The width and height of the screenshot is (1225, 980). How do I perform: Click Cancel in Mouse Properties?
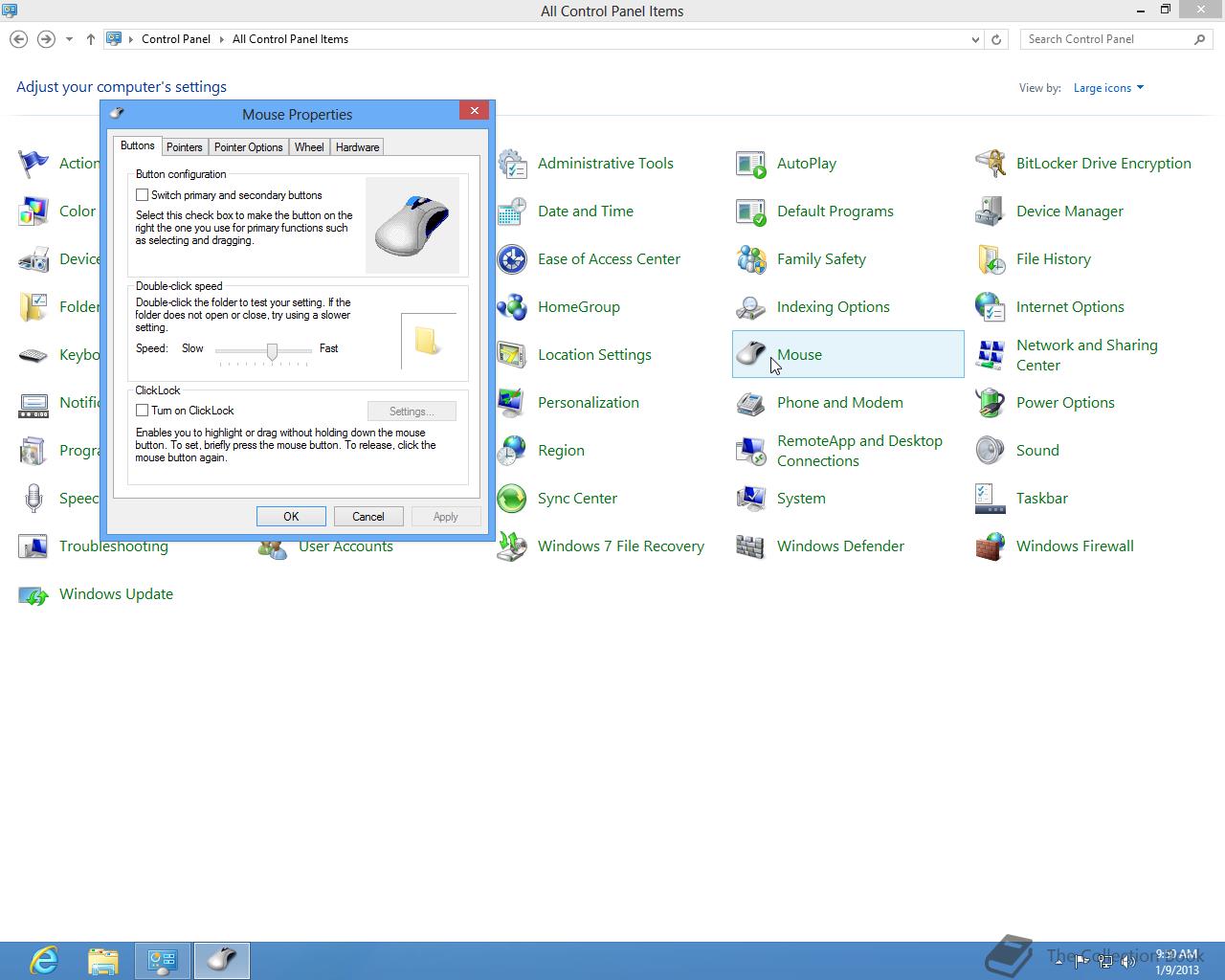tap(368, 517)
